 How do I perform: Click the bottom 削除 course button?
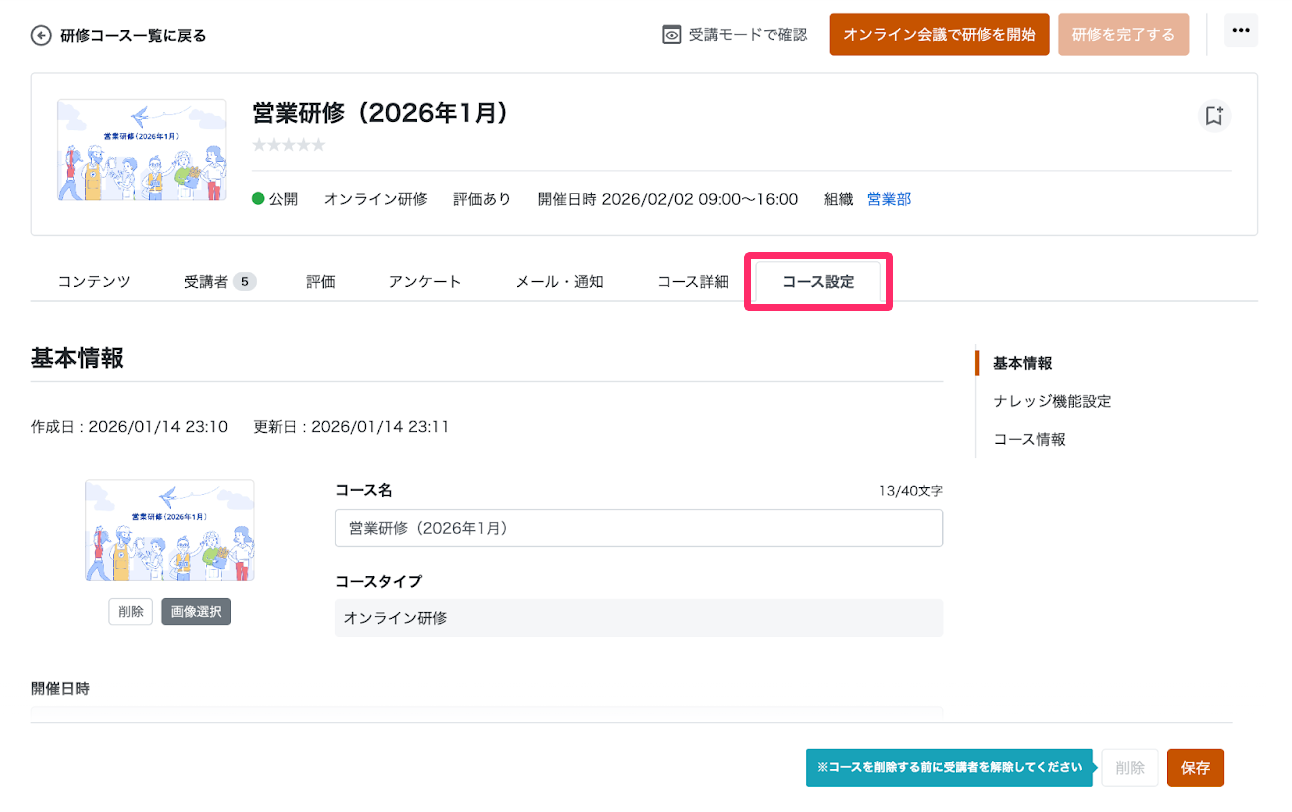point(1130,768)
